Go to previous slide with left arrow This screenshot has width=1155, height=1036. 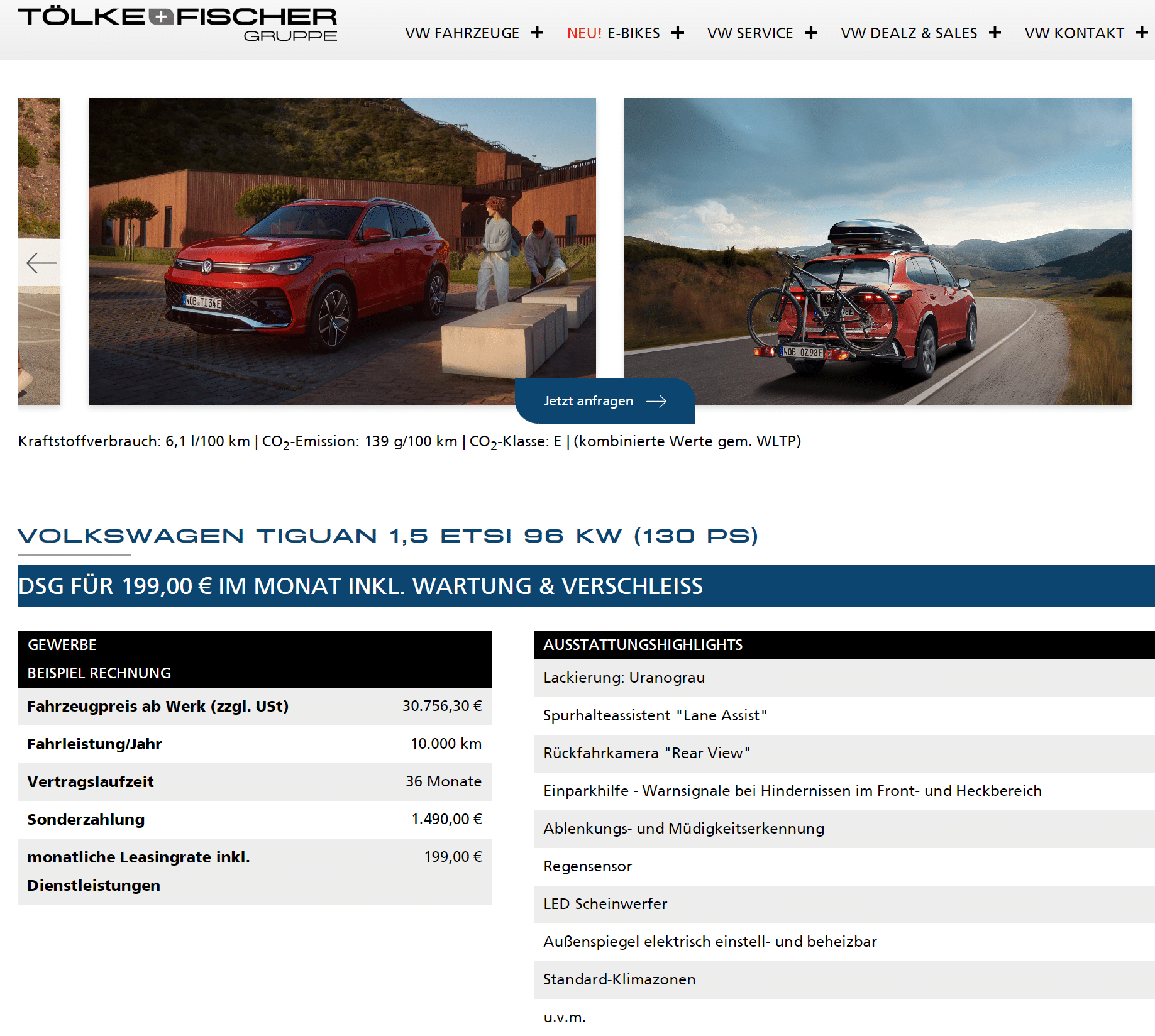(40, 263)
